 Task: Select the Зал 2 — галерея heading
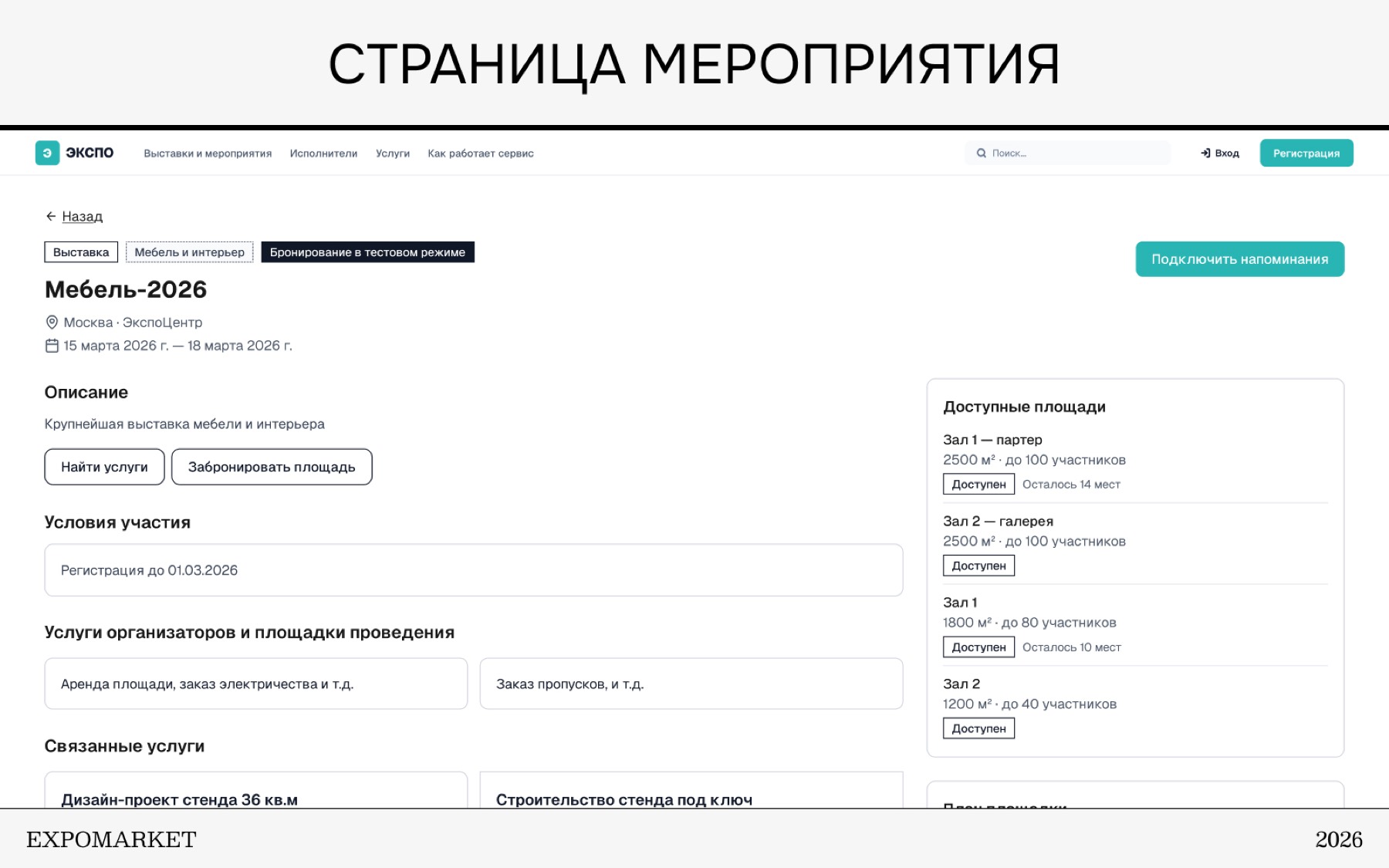point(998,522)
